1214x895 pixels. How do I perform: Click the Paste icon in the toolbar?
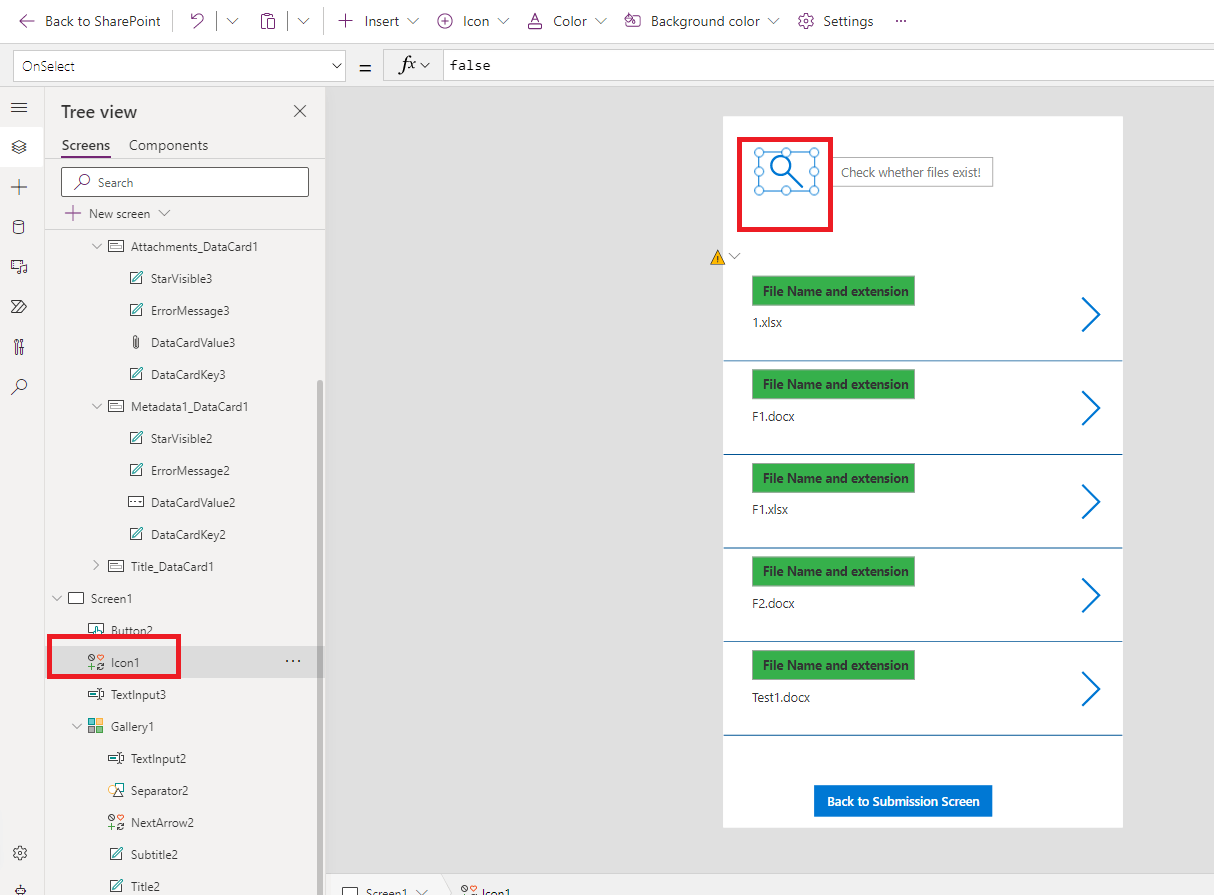click(267, 20)
